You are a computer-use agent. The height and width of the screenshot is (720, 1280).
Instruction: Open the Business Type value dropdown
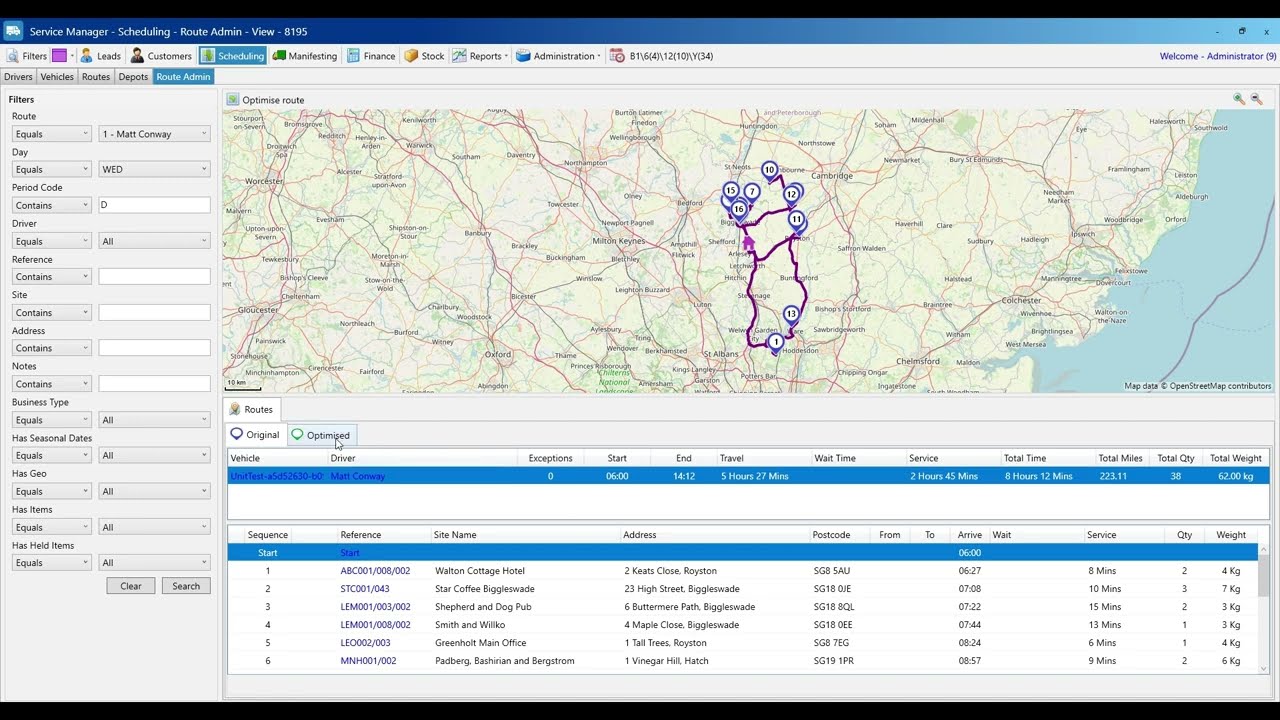[x=154, y=420]
